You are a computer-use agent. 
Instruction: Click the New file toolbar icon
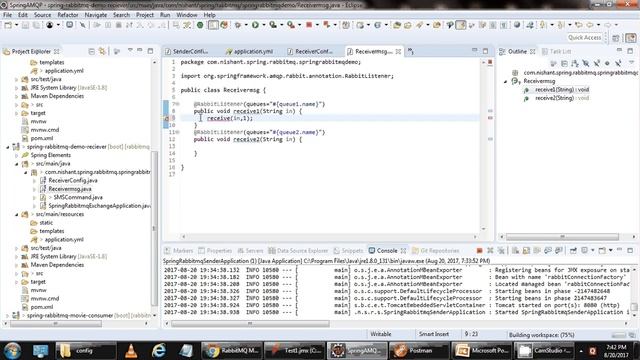click(x=8, y=25)
